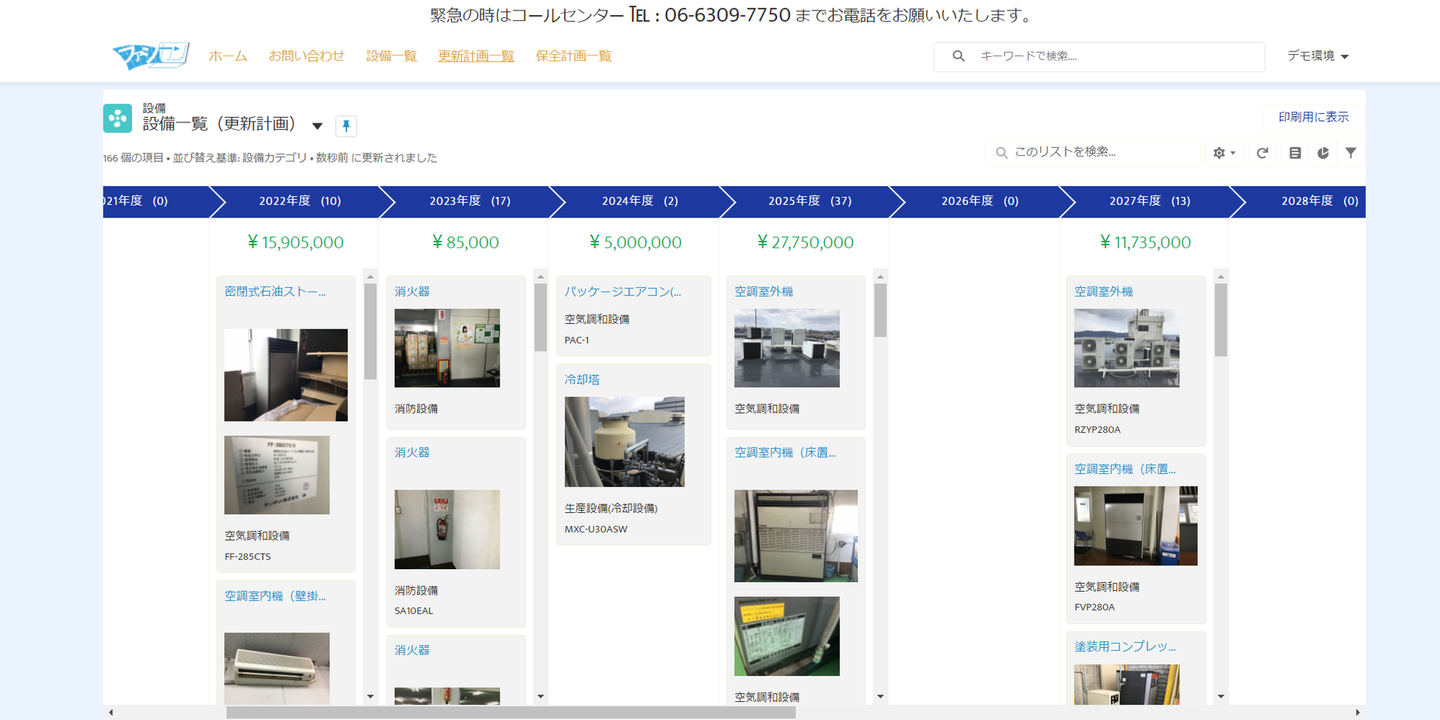The width and height of the screenshot is (1440, 720).
Task: Click the down arrow of the 2025年度 column scrollbar
Action: point(881,696)
